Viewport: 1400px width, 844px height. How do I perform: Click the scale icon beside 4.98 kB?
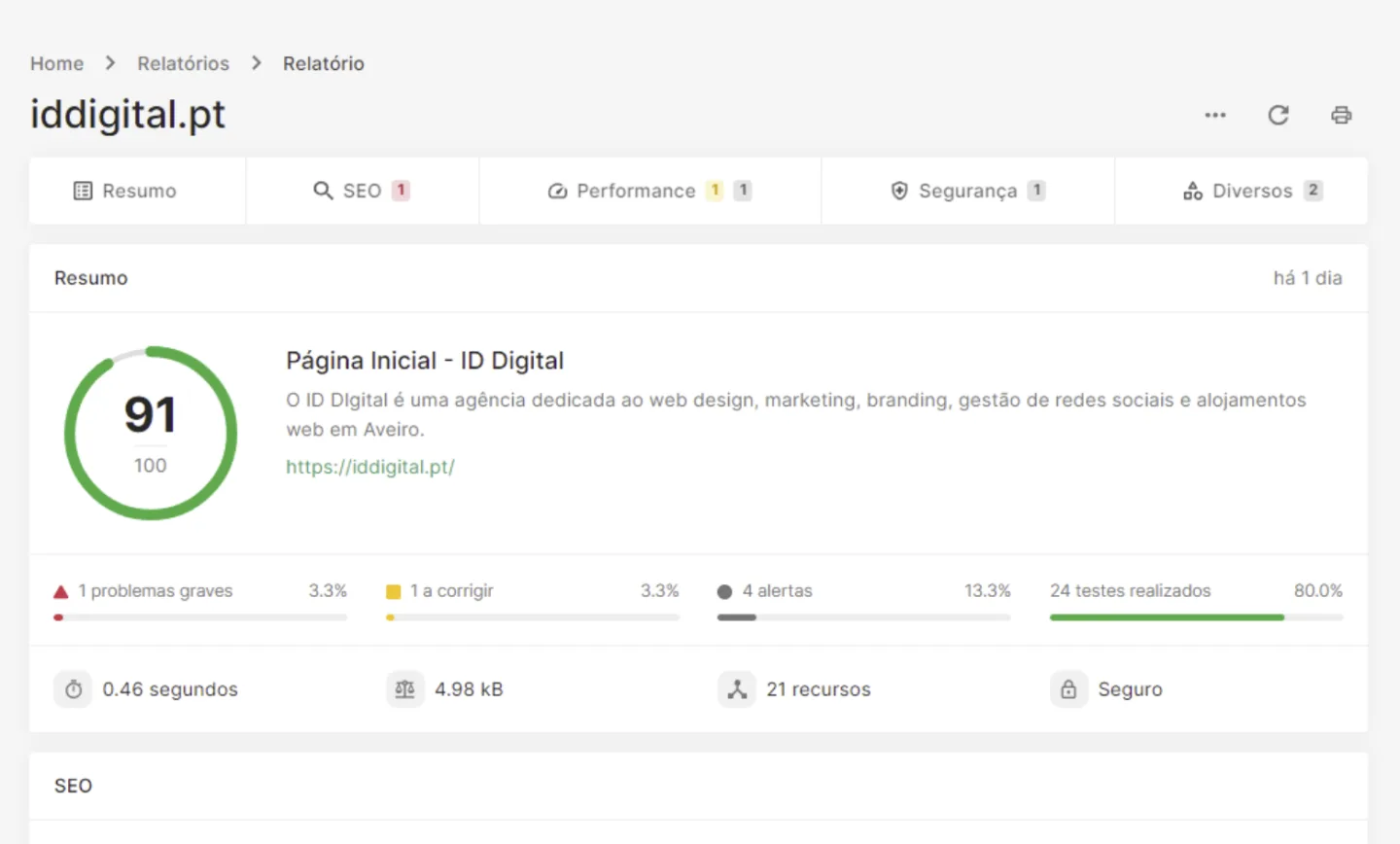[x=405, y=689]
